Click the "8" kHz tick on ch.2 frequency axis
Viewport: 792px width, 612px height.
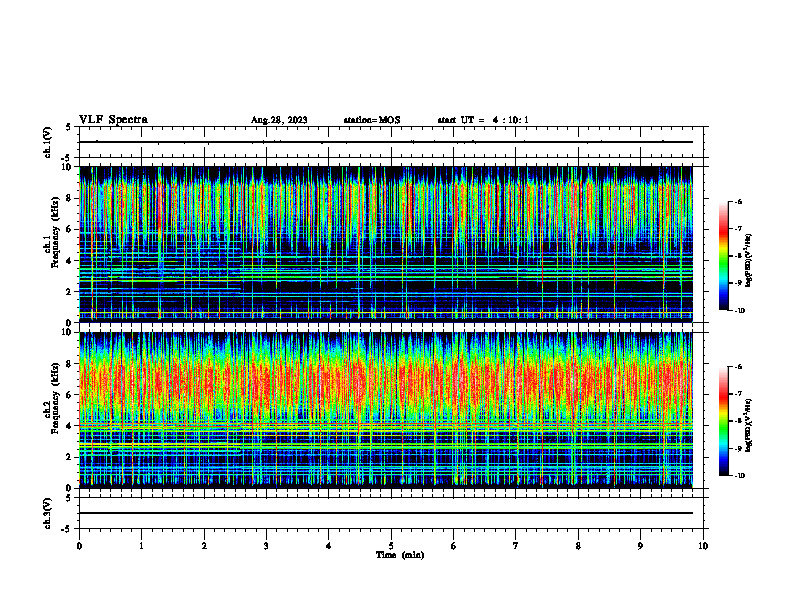point(70,364)
